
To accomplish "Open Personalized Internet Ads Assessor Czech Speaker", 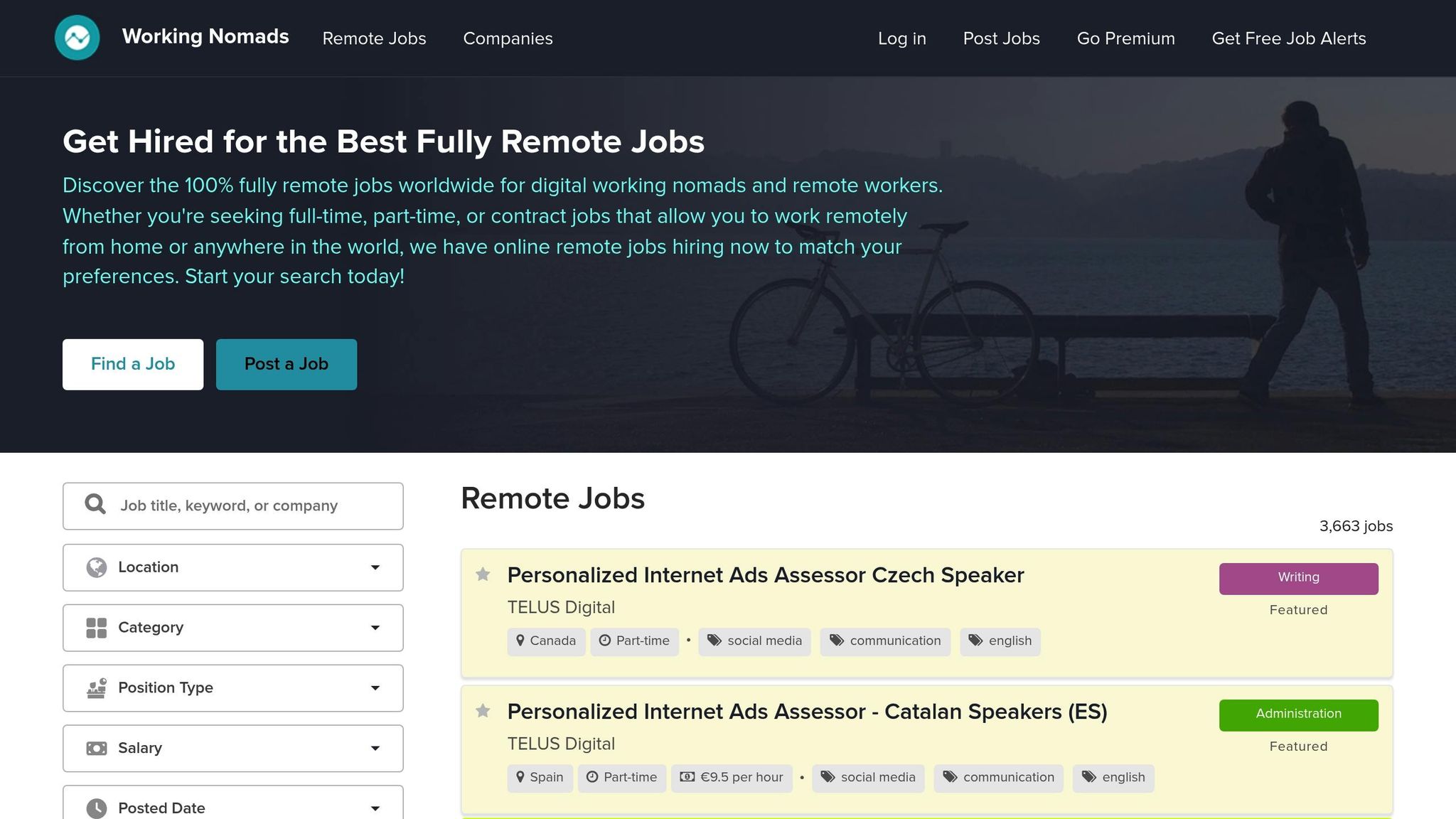I will (766, 575).
